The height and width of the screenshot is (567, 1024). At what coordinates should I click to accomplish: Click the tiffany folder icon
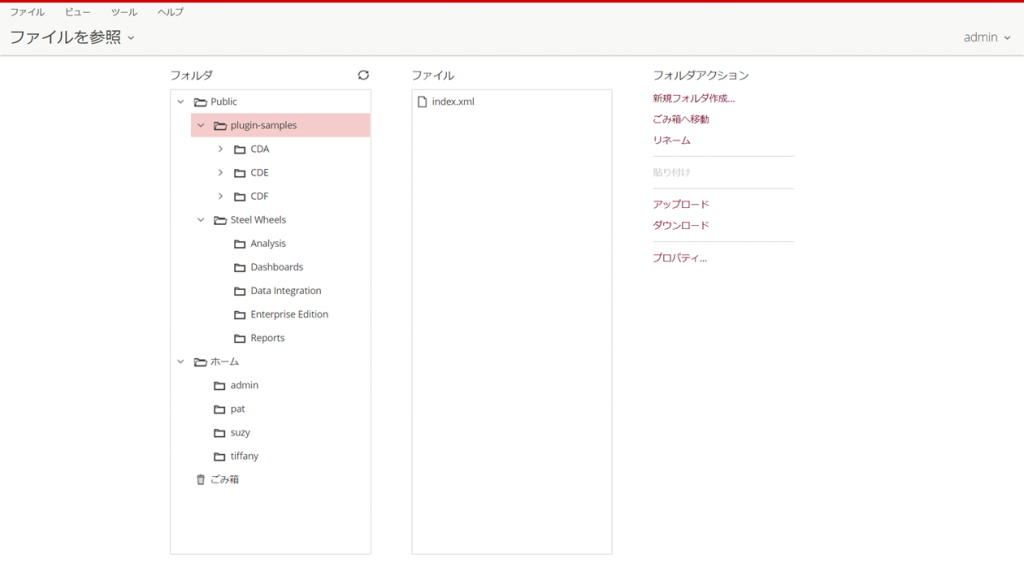[x=219, y=457]
